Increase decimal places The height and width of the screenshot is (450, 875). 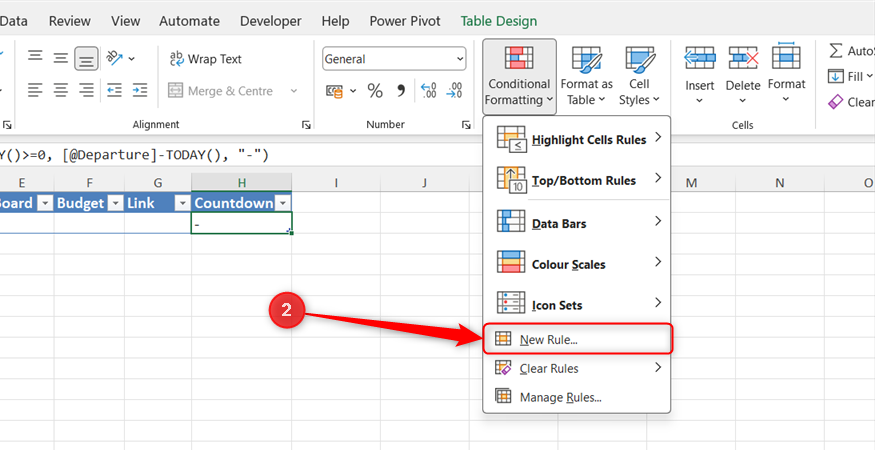point(429,91)
